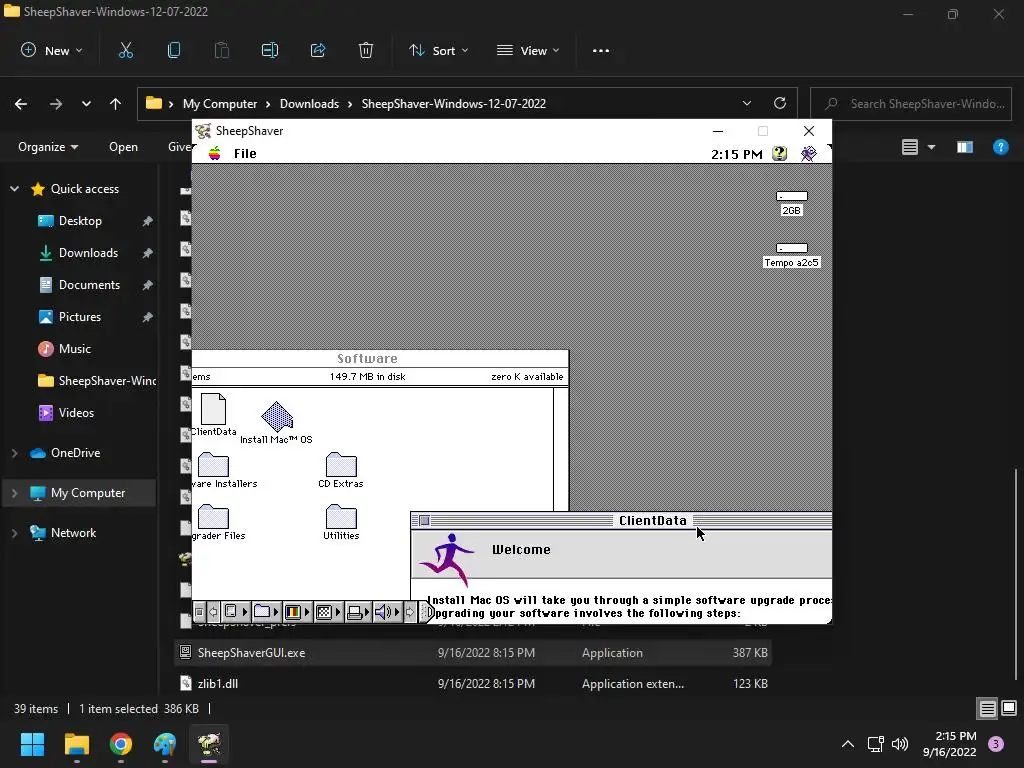Open Google Chrome from the taskbar
The image size is (1024, 768).
point(121,744)
